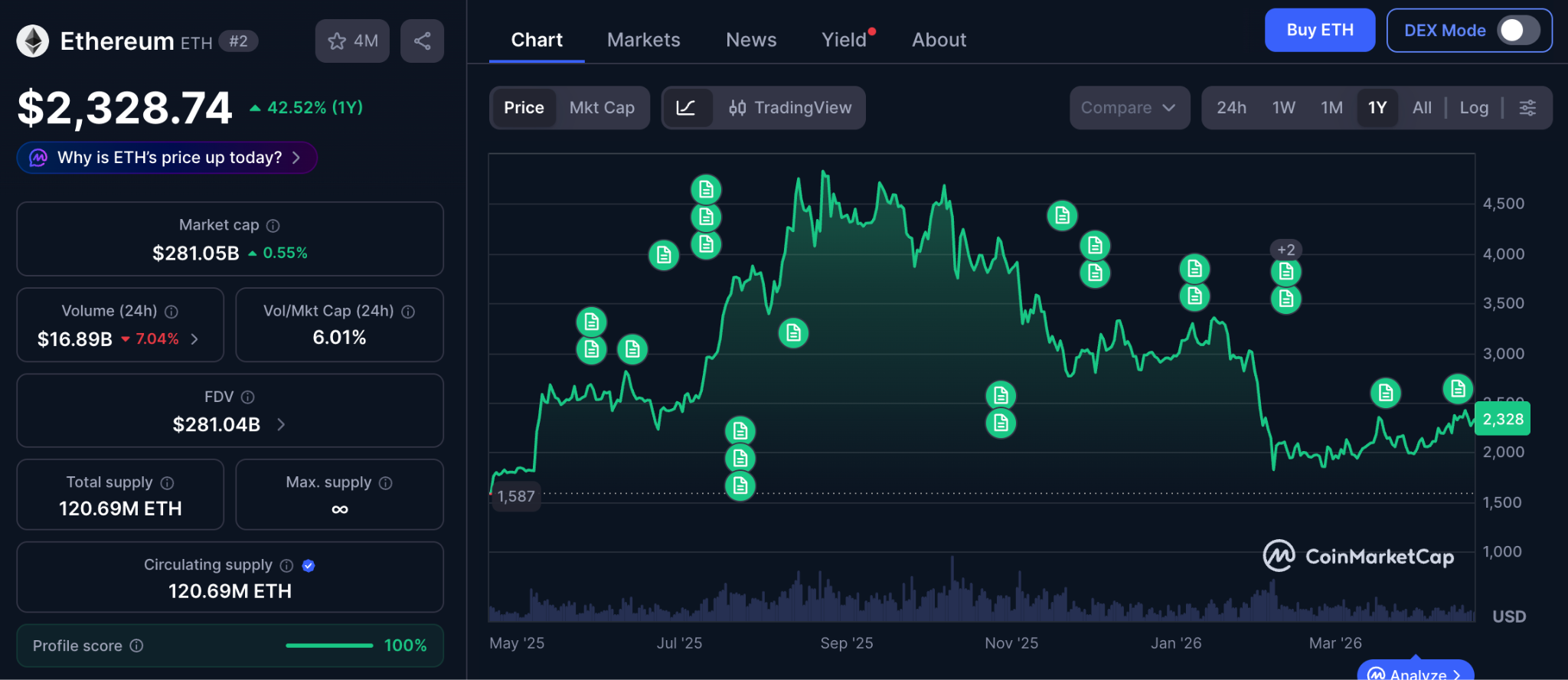Viewport: 1568px width, 680px height.
Task: Select the line chart view icon
Action: (x=686, y=108)
